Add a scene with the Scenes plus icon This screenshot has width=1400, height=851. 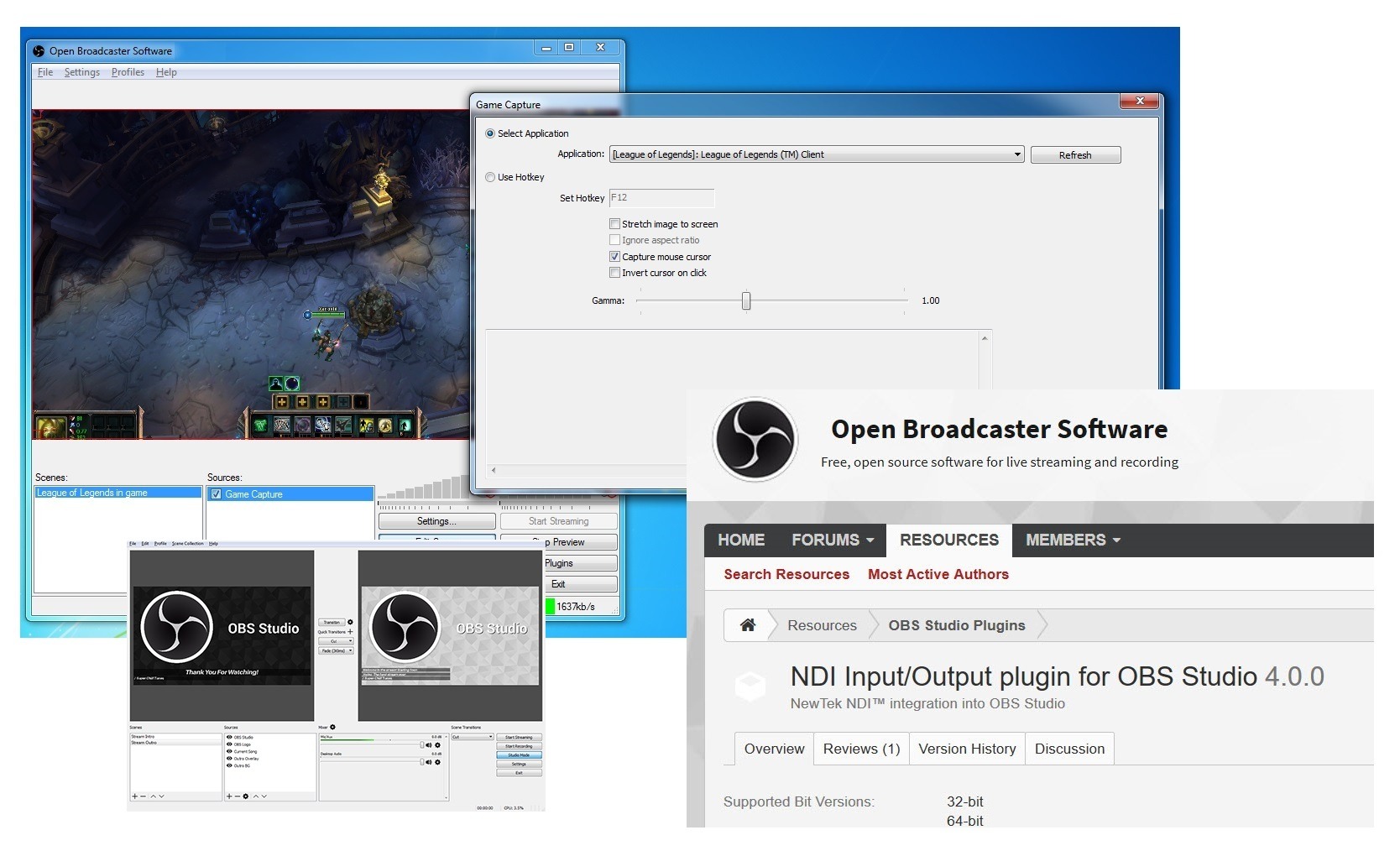point(134,796)
